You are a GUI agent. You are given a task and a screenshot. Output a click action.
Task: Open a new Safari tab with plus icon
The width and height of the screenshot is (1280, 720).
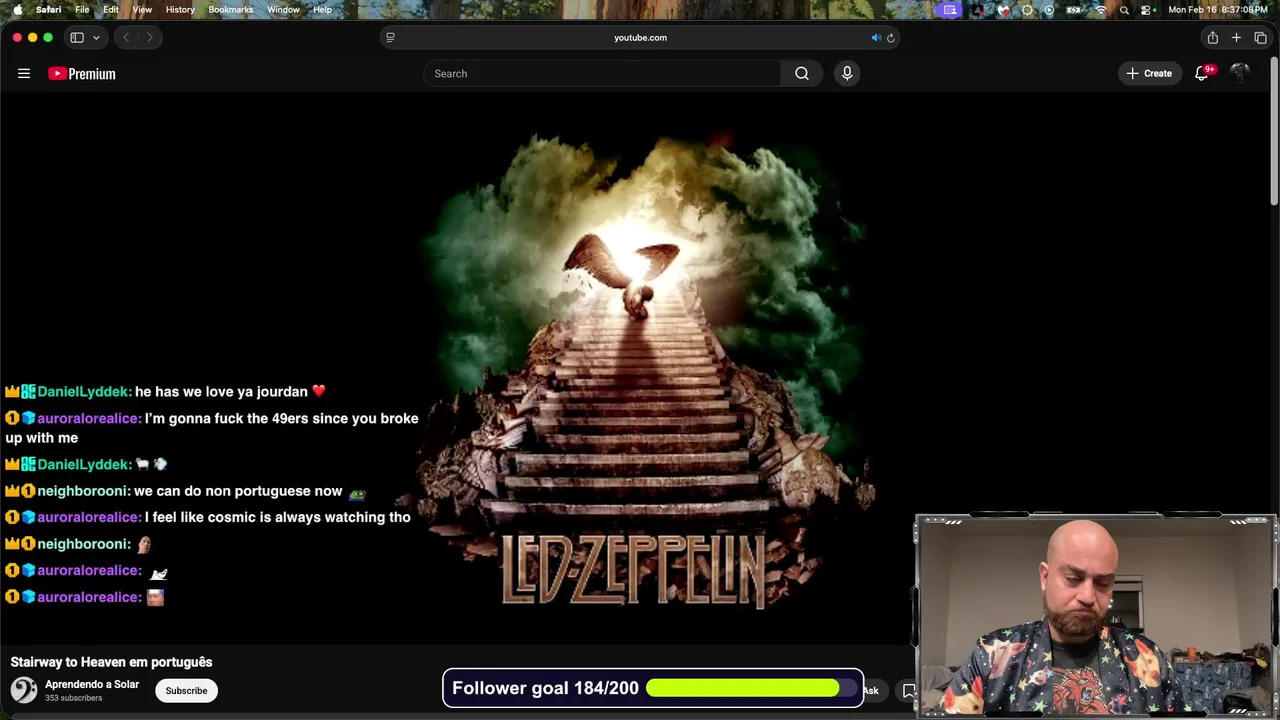point(1236,37)
